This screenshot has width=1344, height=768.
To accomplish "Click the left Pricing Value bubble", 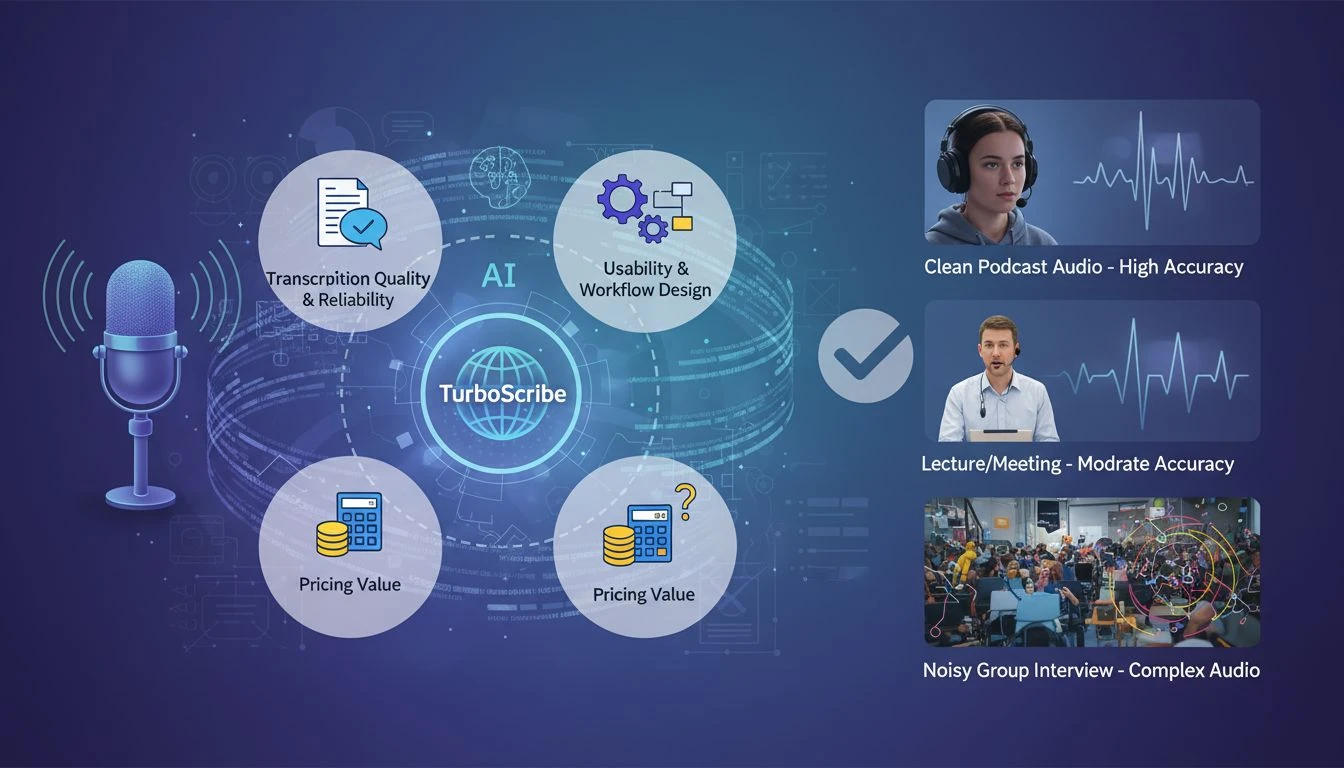I will (x=350, y=548).
